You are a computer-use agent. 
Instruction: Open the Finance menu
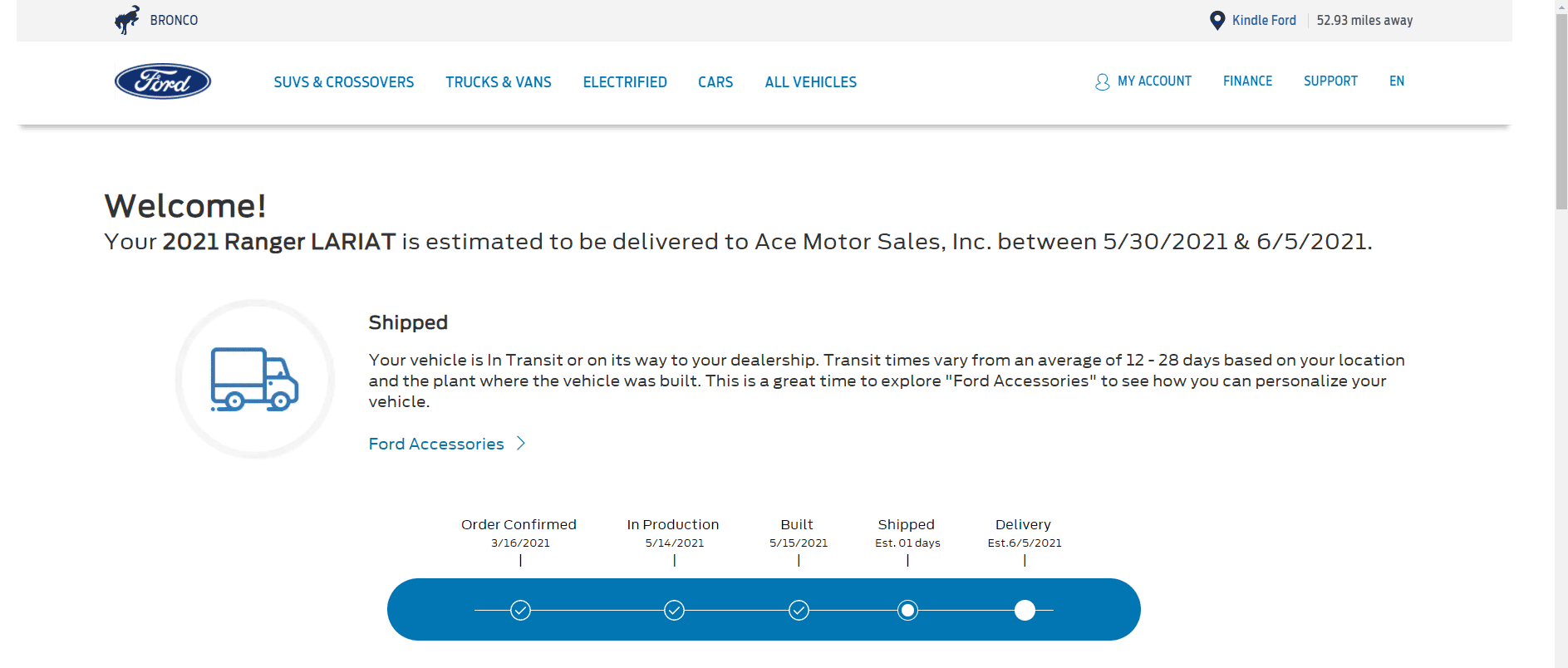1247,81
